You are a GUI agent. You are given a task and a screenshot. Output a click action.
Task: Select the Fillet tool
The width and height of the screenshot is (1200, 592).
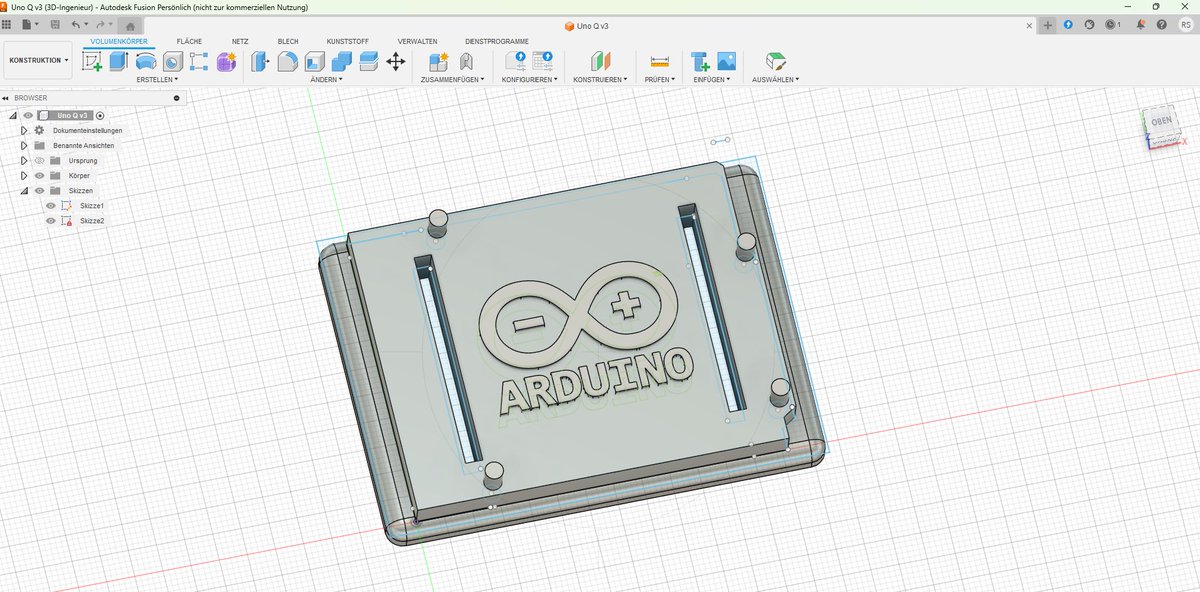287,61
